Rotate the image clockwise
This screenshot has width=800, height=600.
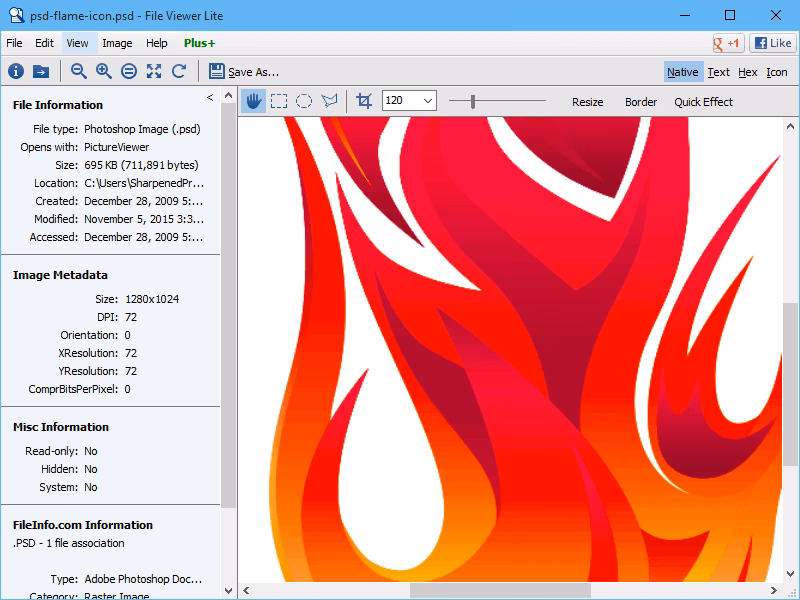[179, 71]
